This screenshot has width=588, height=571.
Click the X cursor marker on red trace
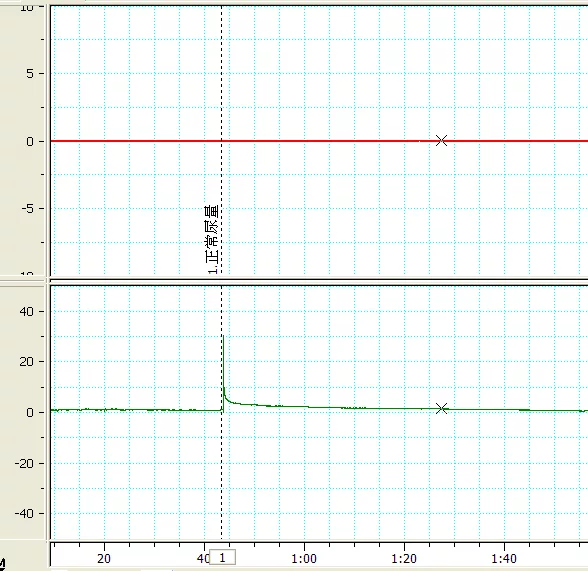coord(441,141)
